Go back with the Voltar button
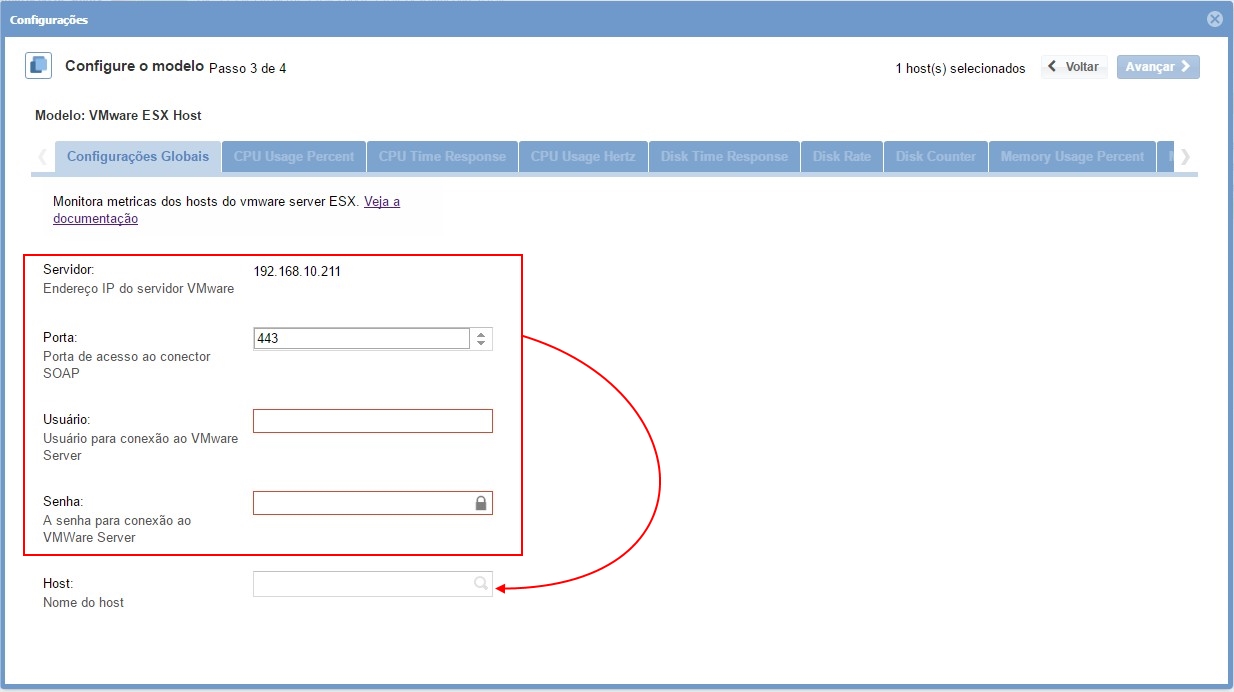1234x692 pixels. [x=1074, y=67]
